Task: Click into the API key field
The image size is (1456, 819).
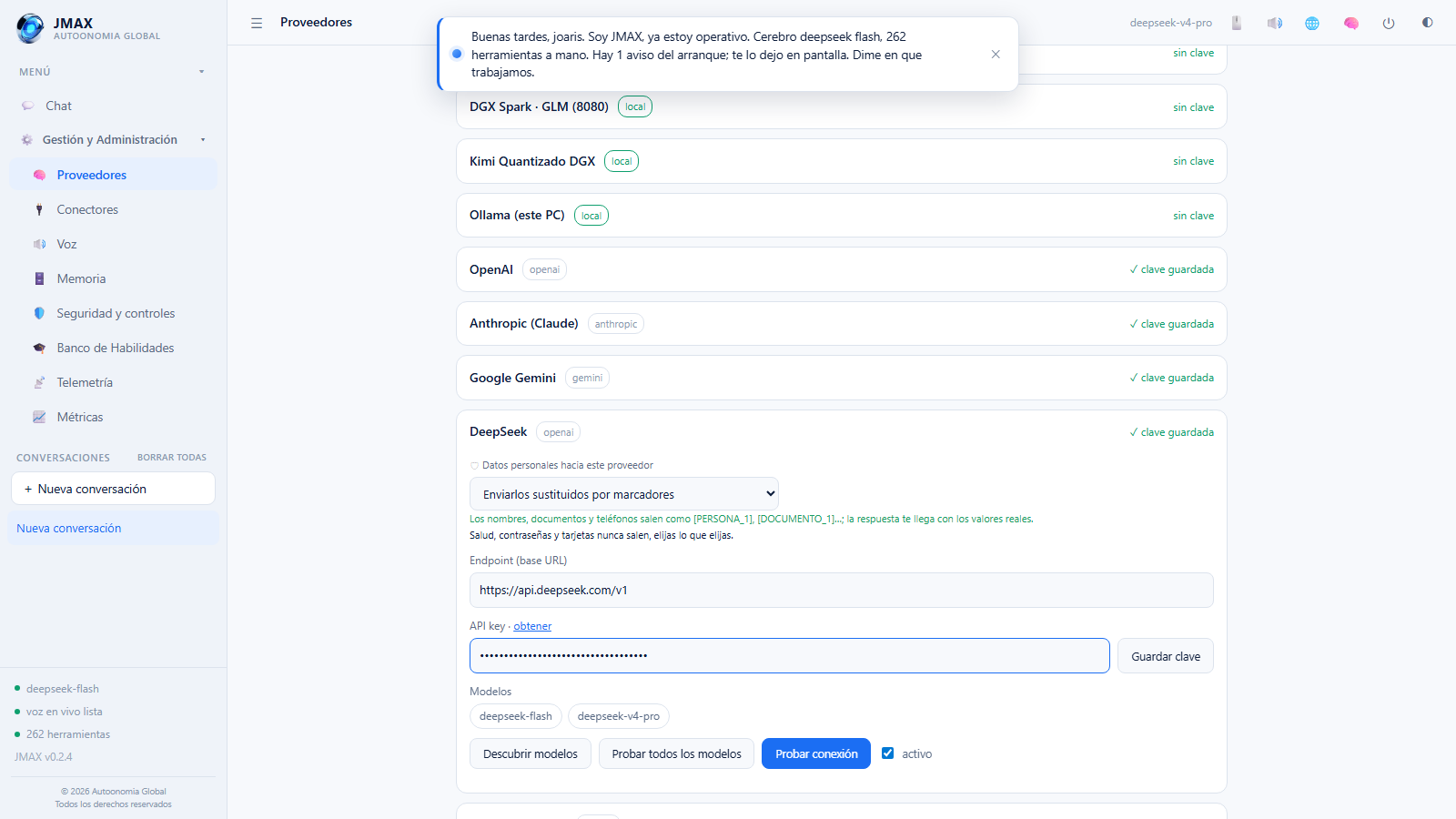Action: tap(790, 656)
